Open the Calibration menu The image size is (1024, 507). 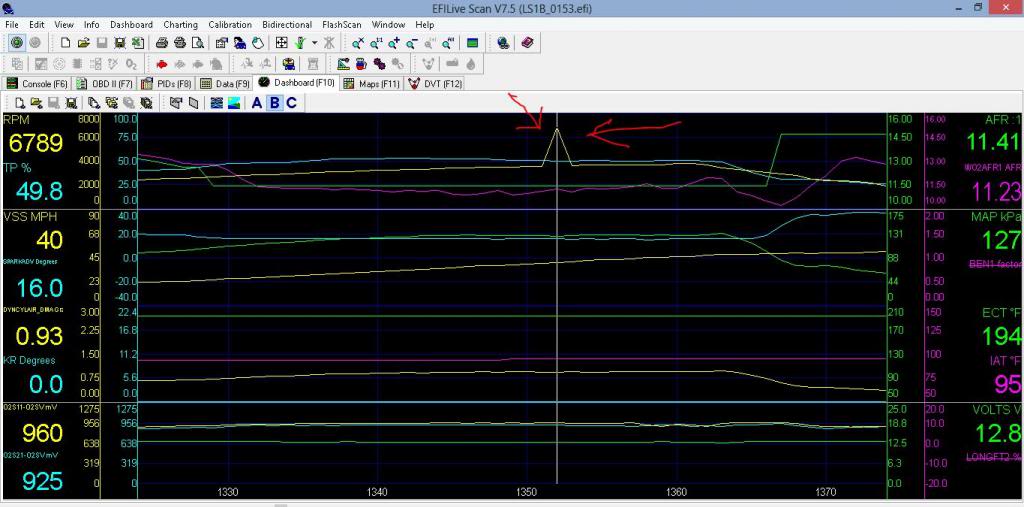(230, 25)
